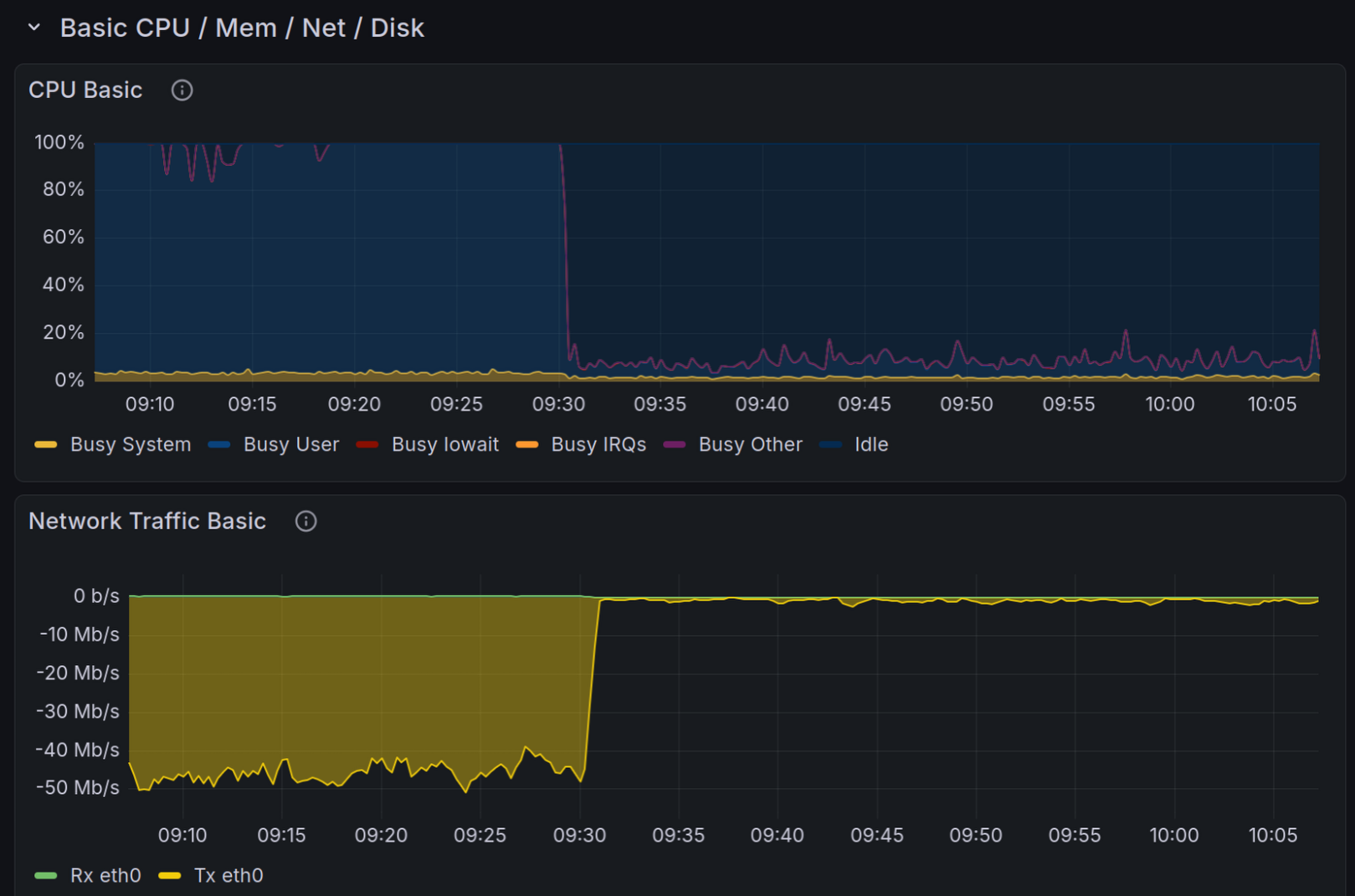Viewport: 1355px width, 896px height.
Task: Show only the Busy Other series label
Action: coord(750,444)
